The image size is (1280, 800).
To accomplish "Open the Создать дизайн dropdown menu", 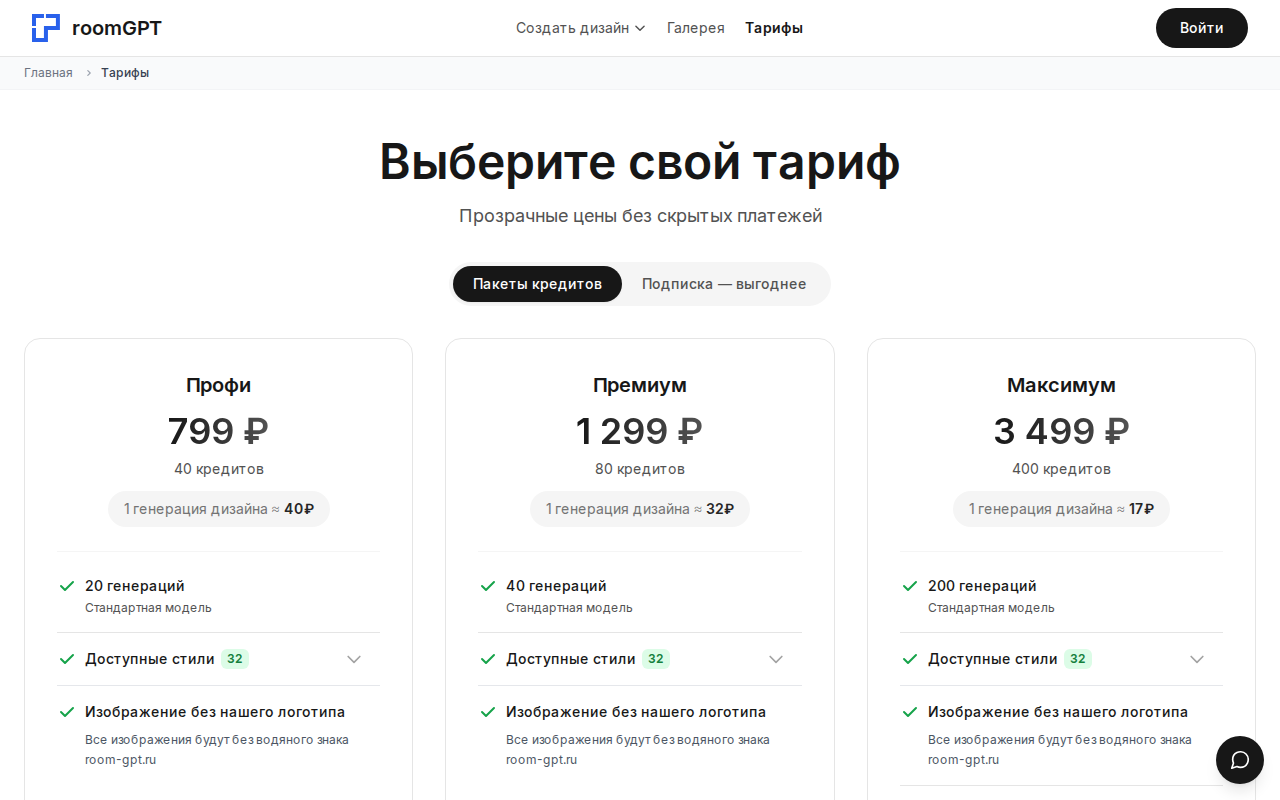I will point(580,28).
